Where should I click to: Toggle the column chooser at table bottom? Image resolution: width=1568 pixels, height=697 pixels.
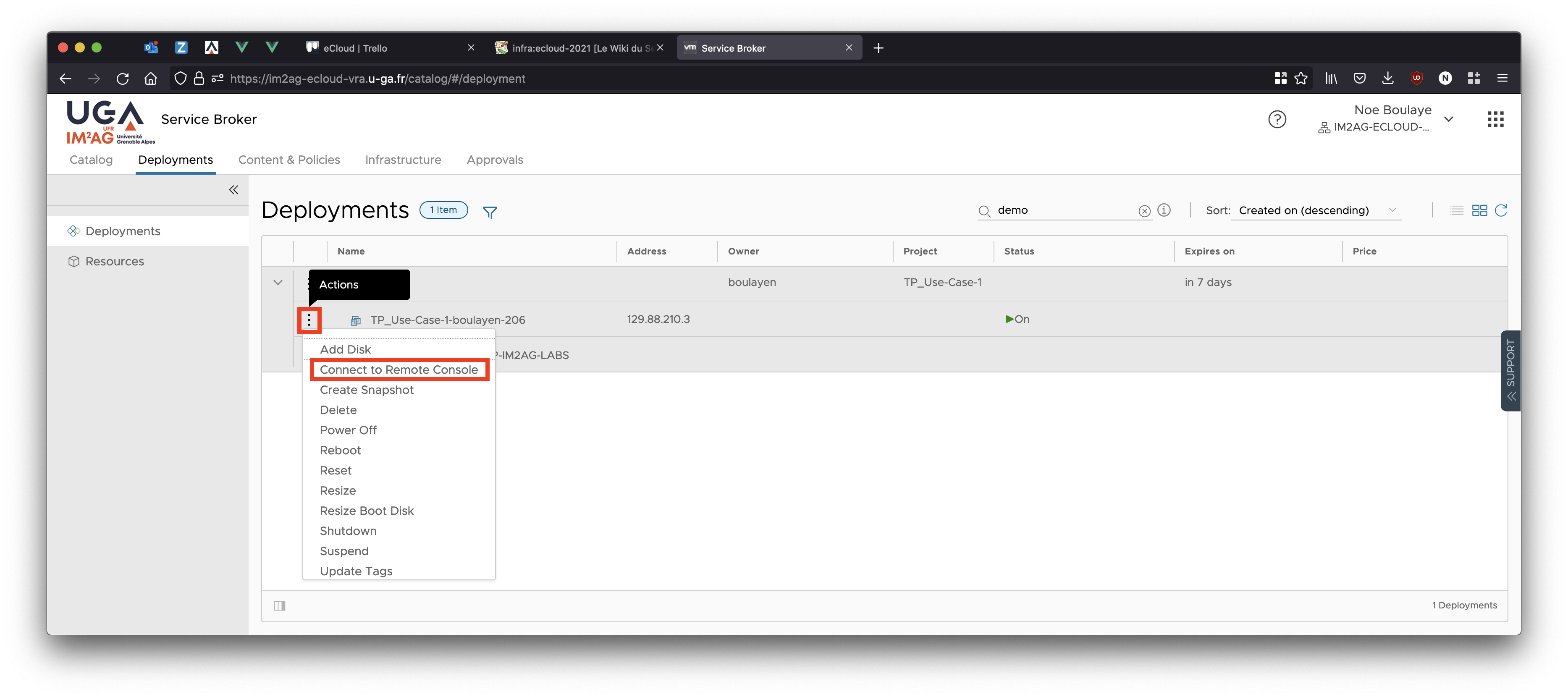279,606
